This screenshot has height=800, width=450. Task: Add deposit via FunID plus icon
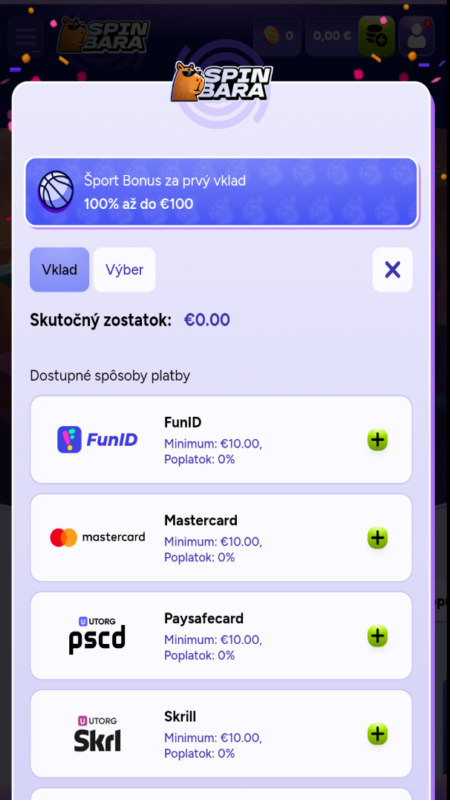(378, 440)
